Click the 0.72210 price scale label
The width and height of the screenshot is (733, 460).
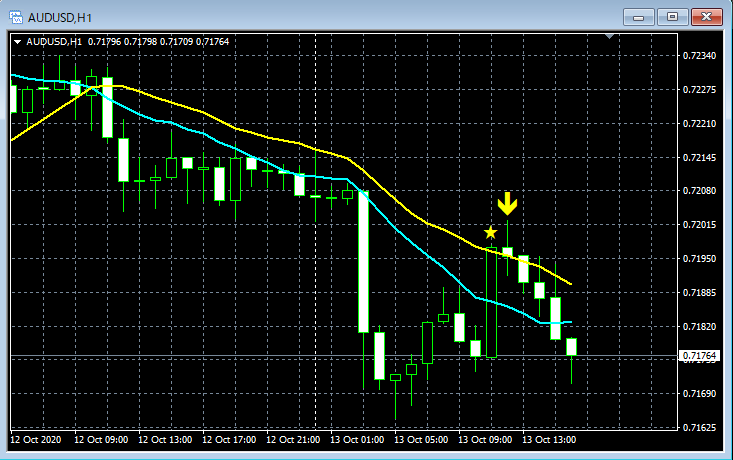coord(699,124)
